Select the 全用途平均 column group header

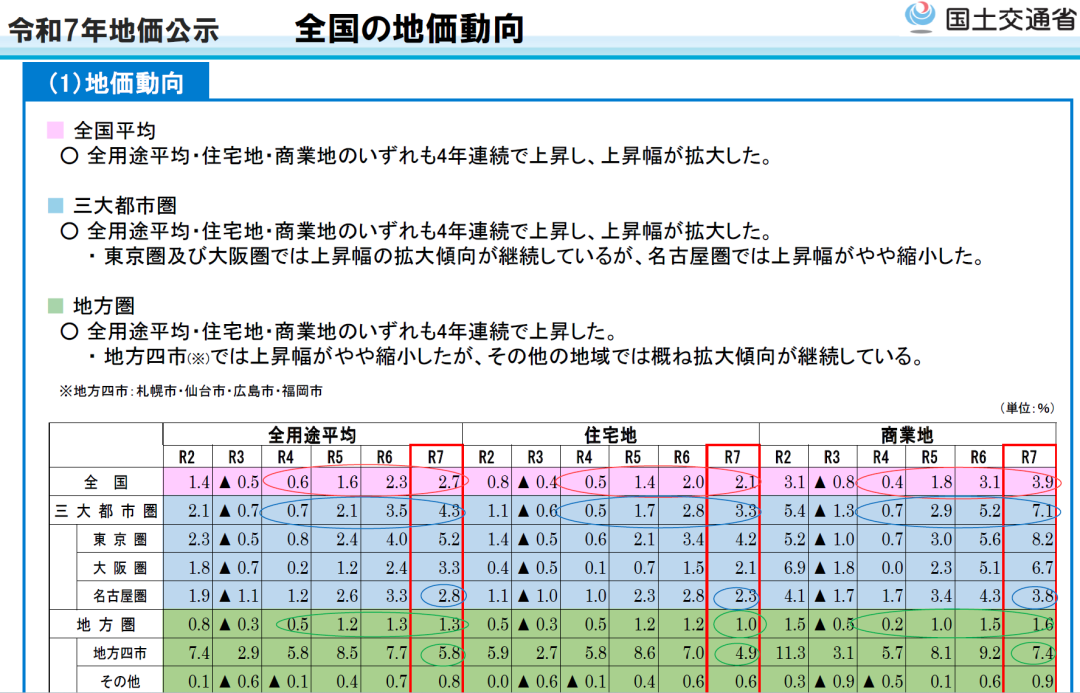311,435
